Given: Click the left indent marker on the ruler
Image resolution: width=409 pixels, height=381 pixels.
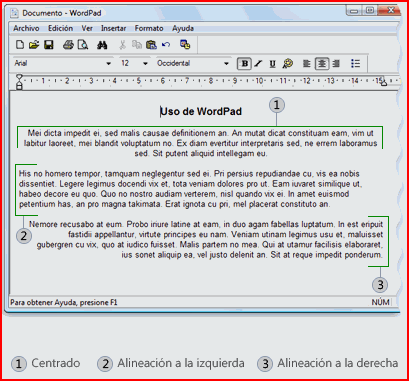Looking at the screenshot, I should pos(20,82).
